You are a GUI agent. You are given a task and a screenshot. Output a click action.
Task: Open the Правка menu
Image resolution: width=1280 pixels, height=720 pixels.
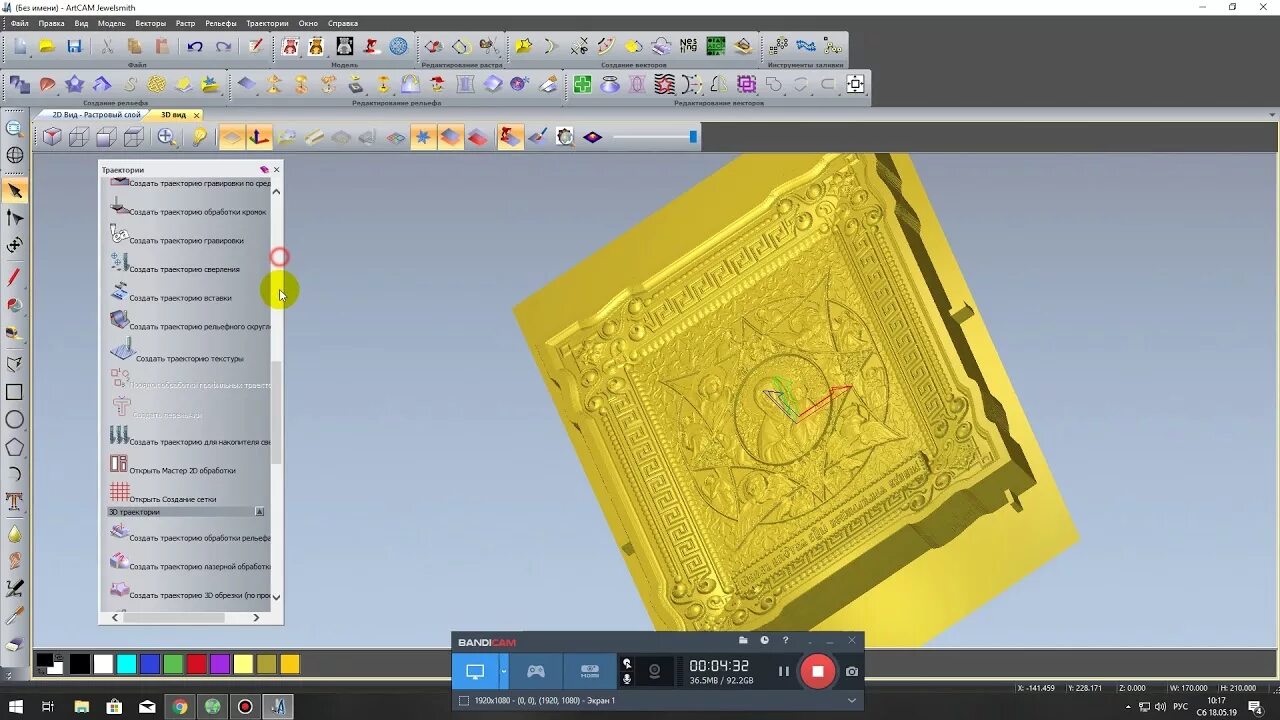pyautogui.click(x=51, y=23)
